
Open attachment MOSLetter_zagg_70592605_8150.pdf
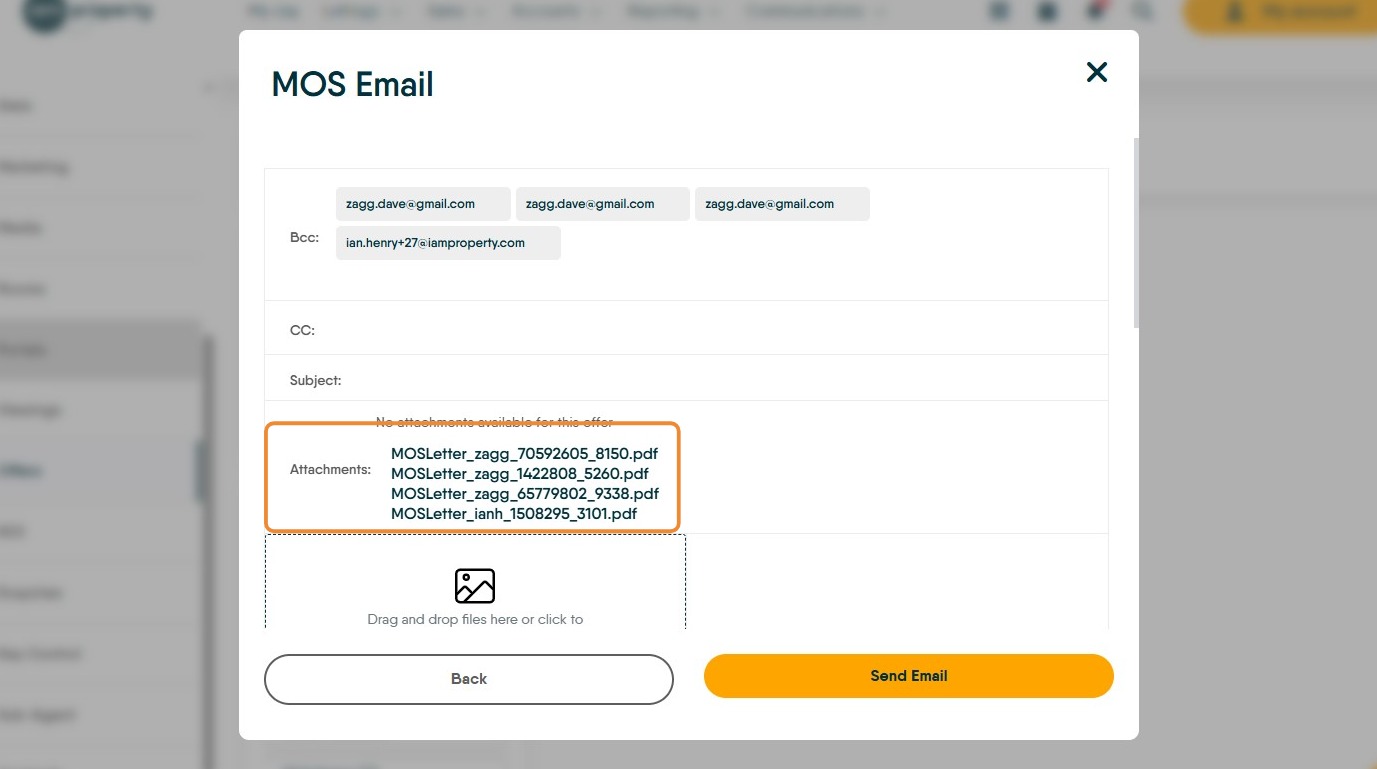click(524, 454)
